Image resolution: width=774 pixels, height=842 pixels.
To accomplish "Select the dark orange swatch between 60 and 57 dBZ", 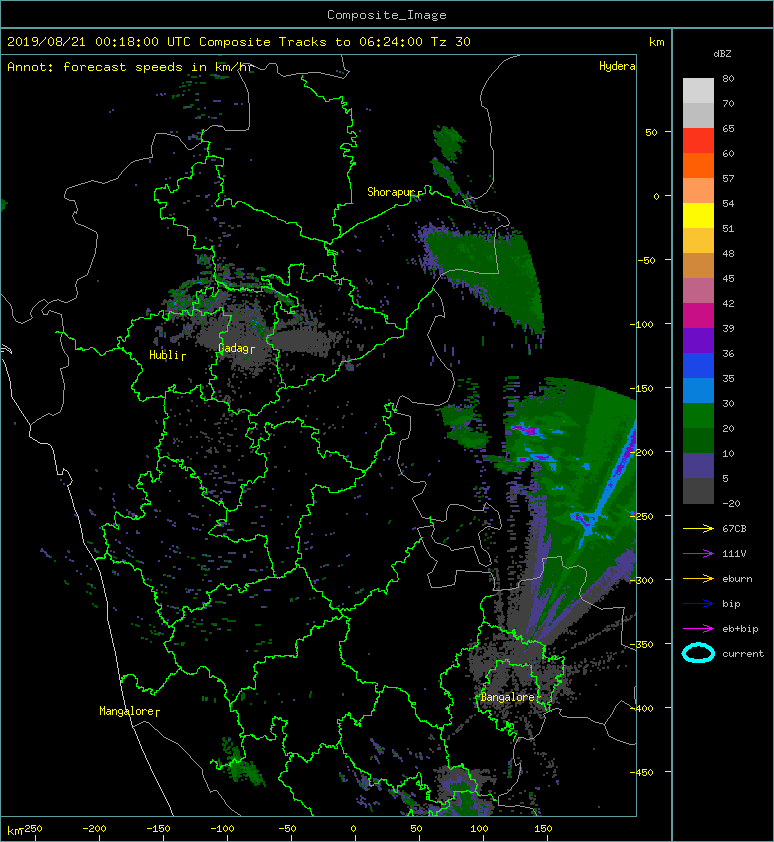I will tap(698, 166).
